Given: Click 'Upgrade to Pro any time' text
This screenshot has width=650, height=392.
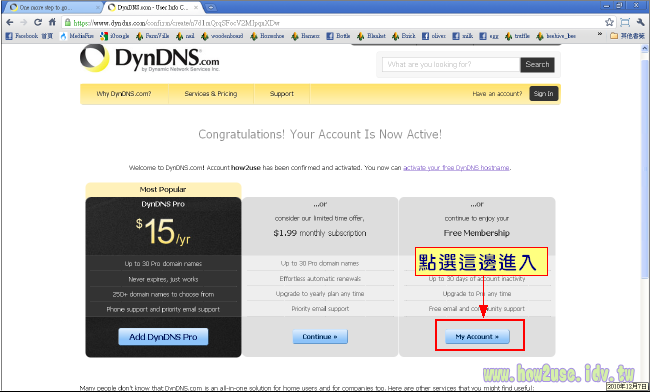Looking at the screenshot, I should [477, 293].
